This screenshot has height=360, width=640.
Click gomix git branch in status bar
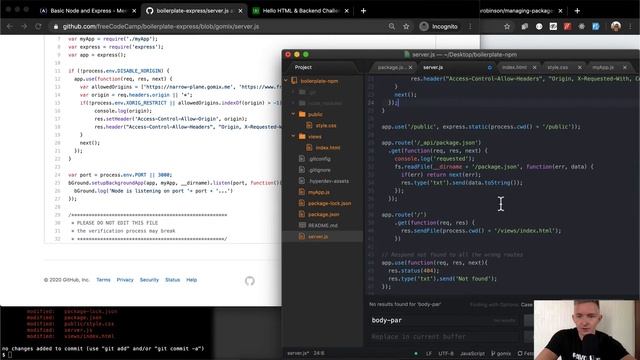click(x=501, y=353)
